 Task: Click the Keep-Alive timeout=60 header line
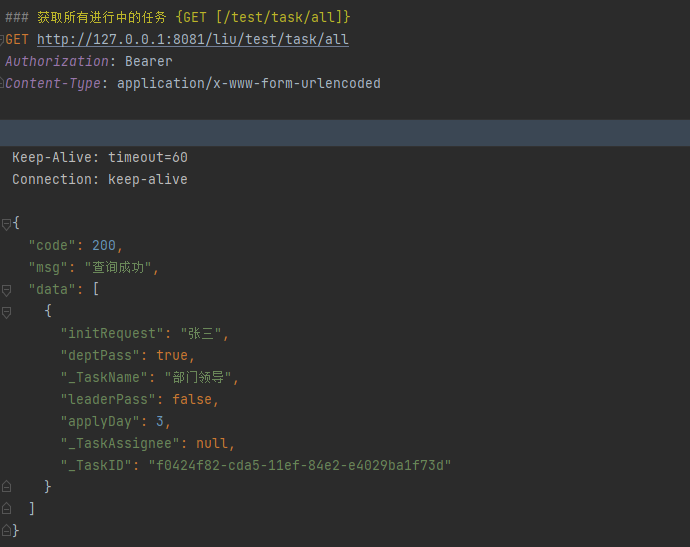tap(100, 158)
